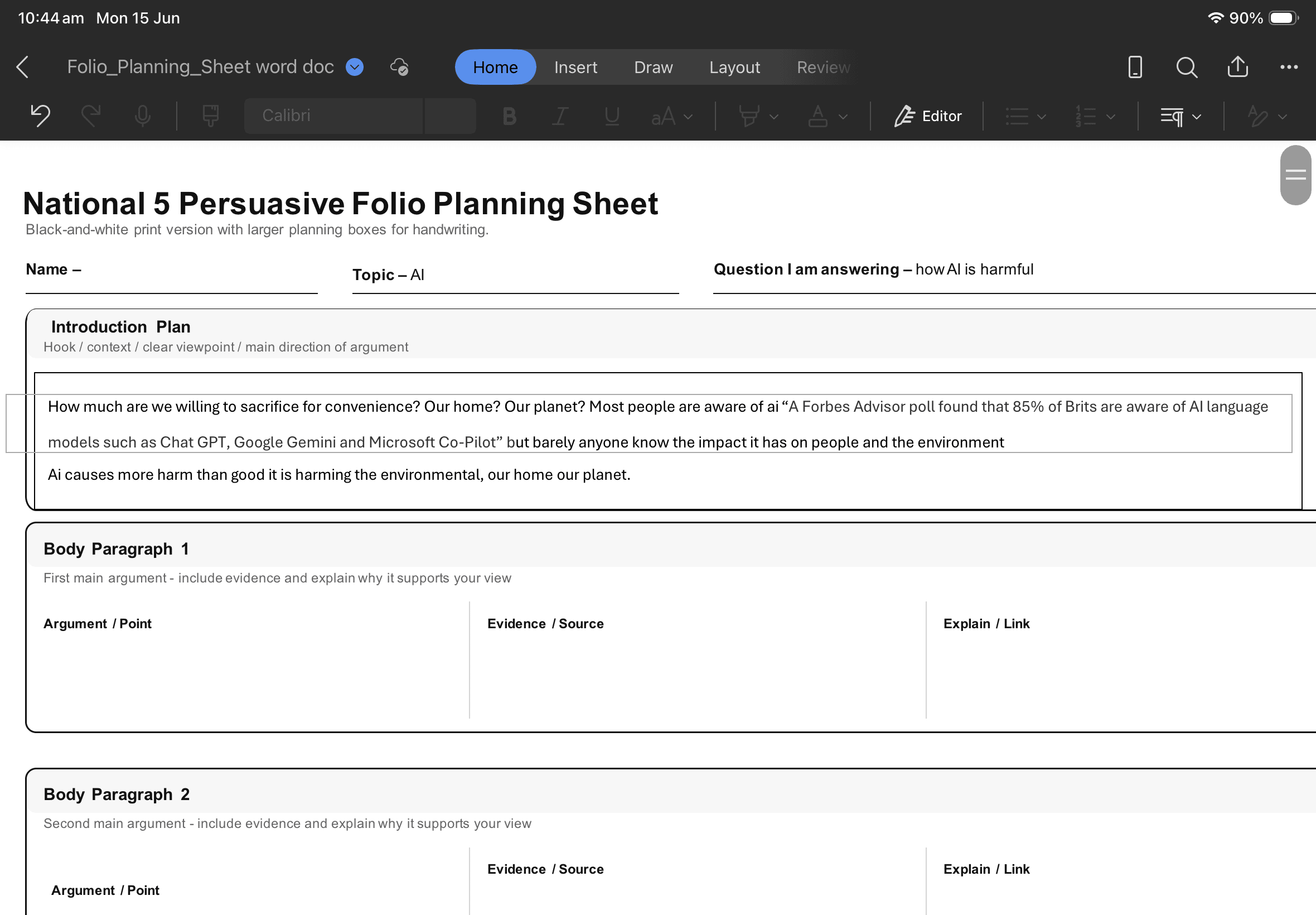Go back using the back chevron
The height and width of the screenshot is (915, 1316).
coord(23,67)
